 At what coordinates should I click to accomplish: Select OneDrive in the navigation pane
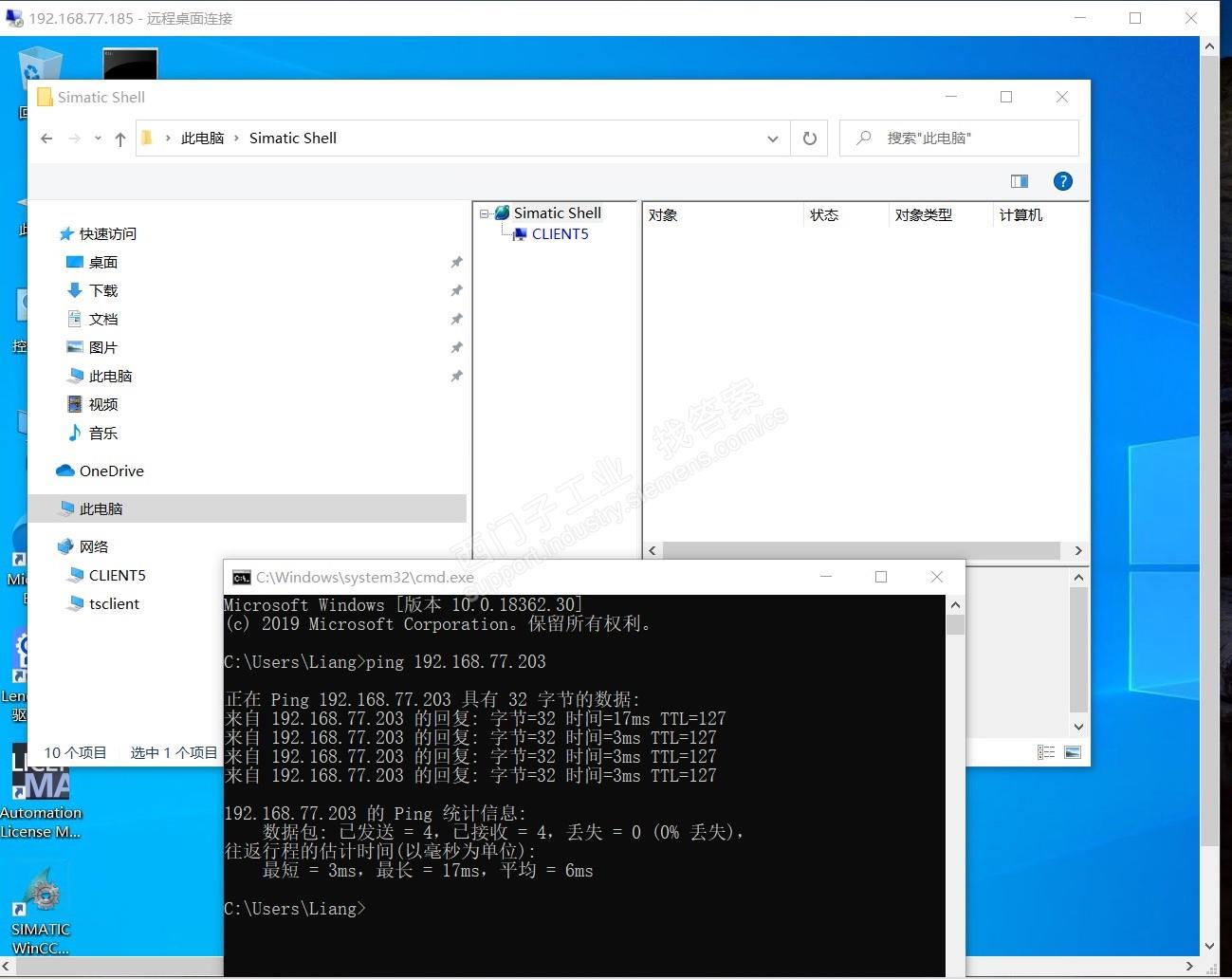112,471
